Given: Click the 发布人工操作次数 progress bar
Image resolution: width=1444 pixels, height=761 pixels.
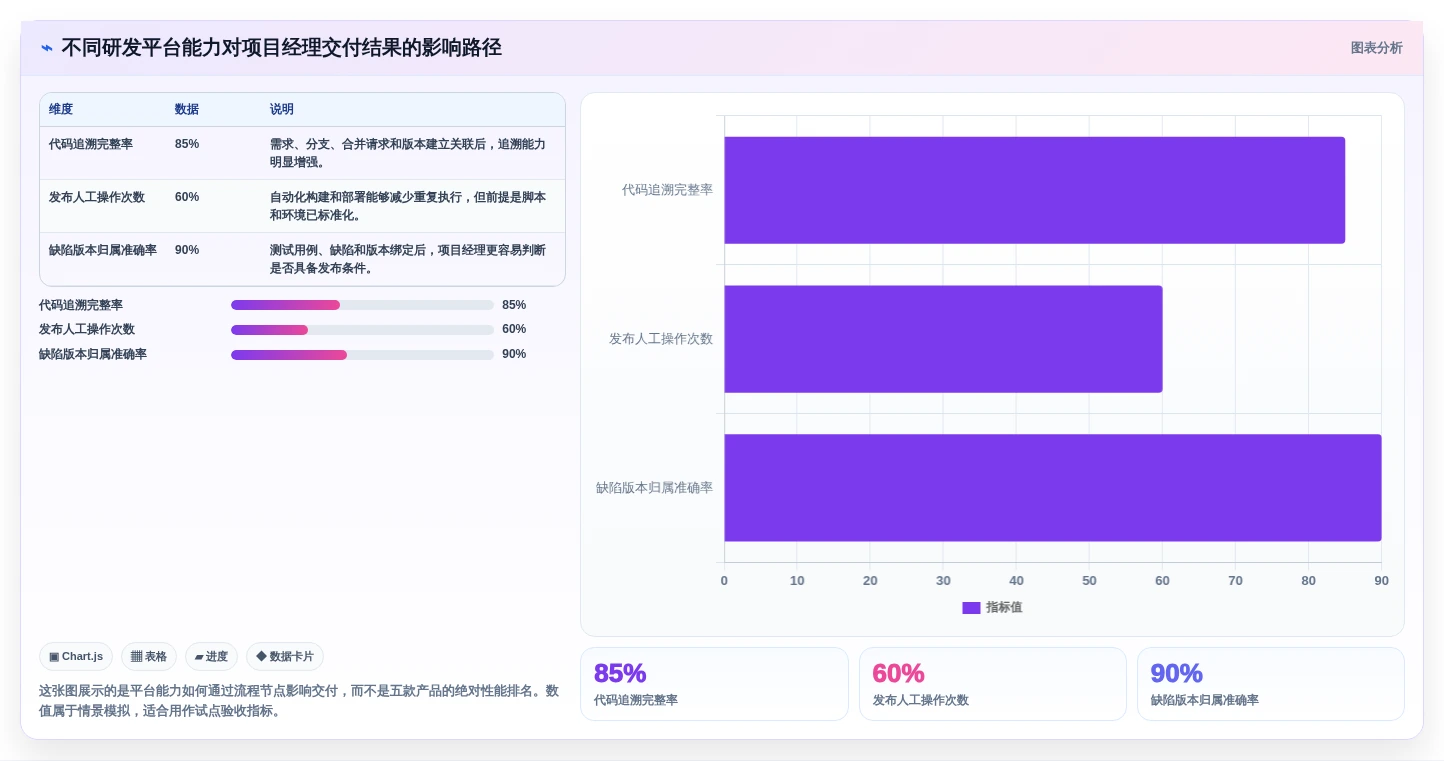Looking at the screenshot, I should coord(362,330).
